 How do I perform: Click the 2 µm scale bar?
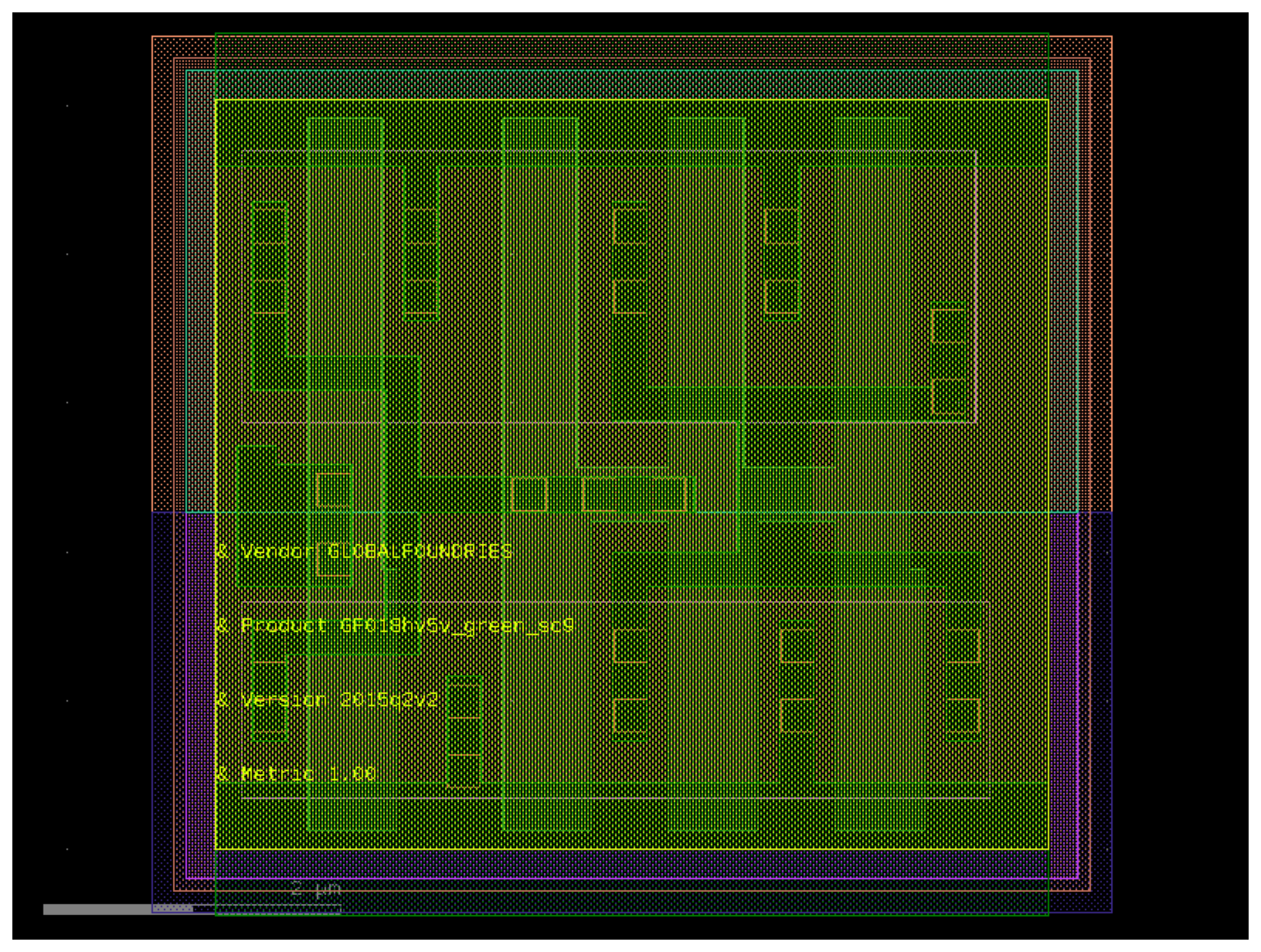tap(192, 909)
